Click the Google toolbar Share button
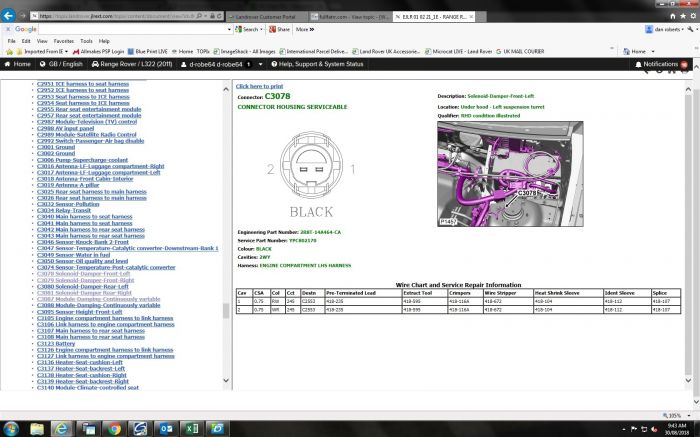This screenshot has width=700, height=437. point(279,29)
